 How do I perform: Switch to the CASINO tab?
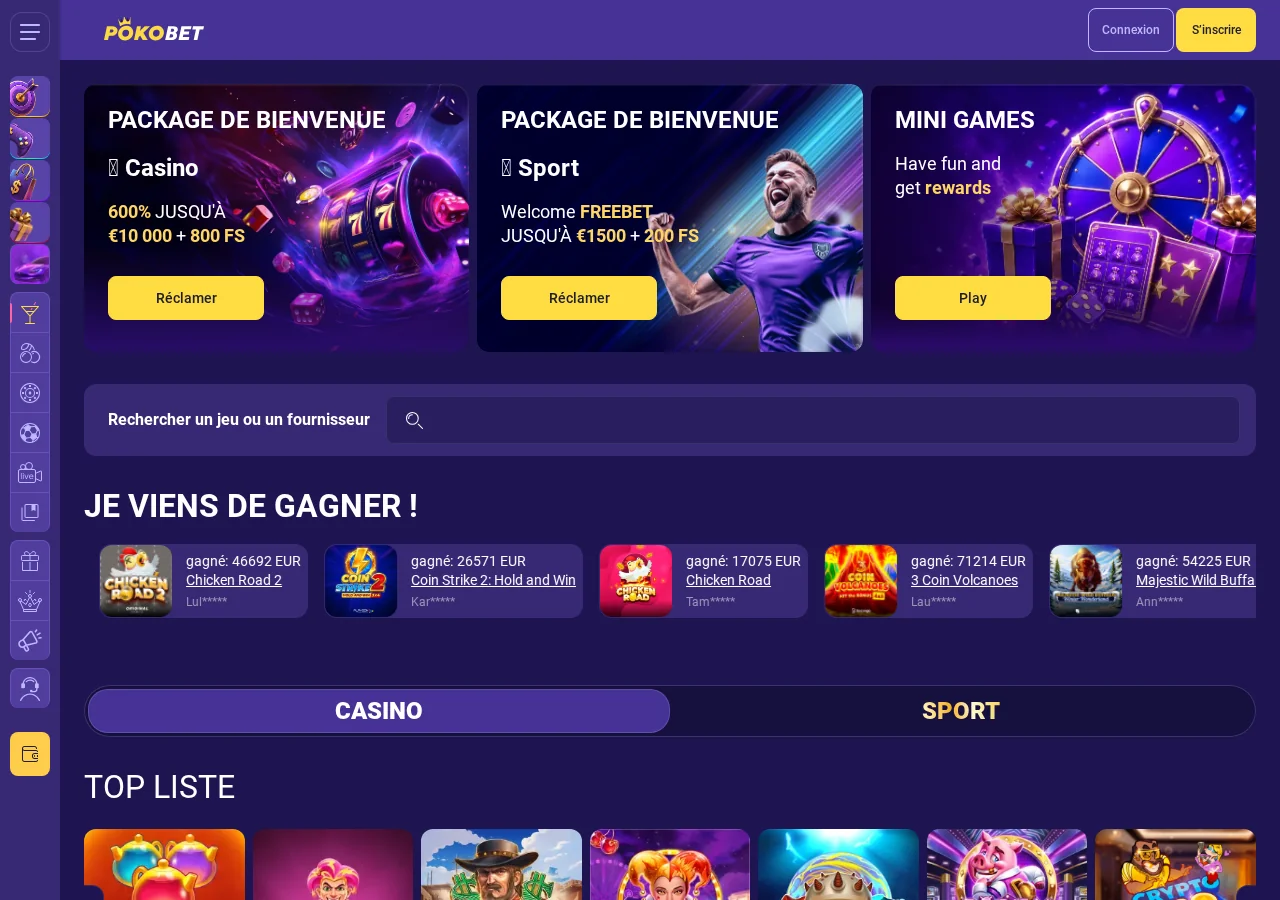[x=379, y=711]
